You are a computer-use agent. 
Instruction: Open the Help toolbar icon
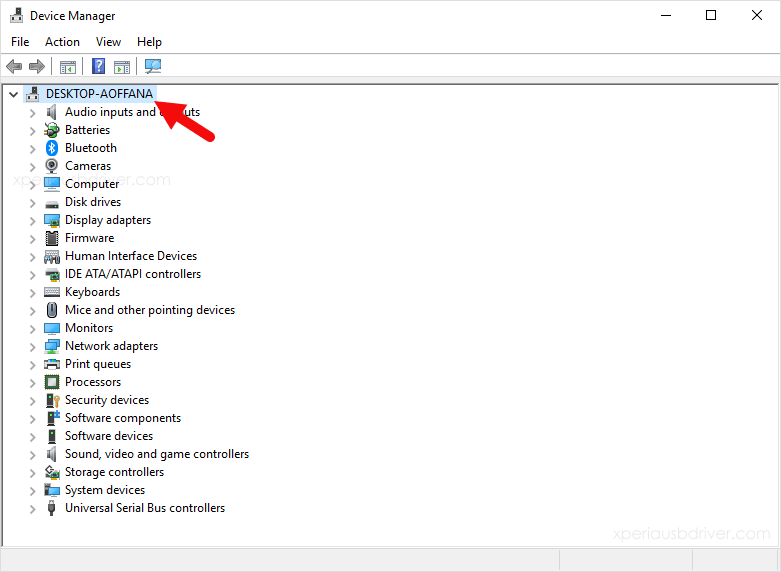pos(99,66)
